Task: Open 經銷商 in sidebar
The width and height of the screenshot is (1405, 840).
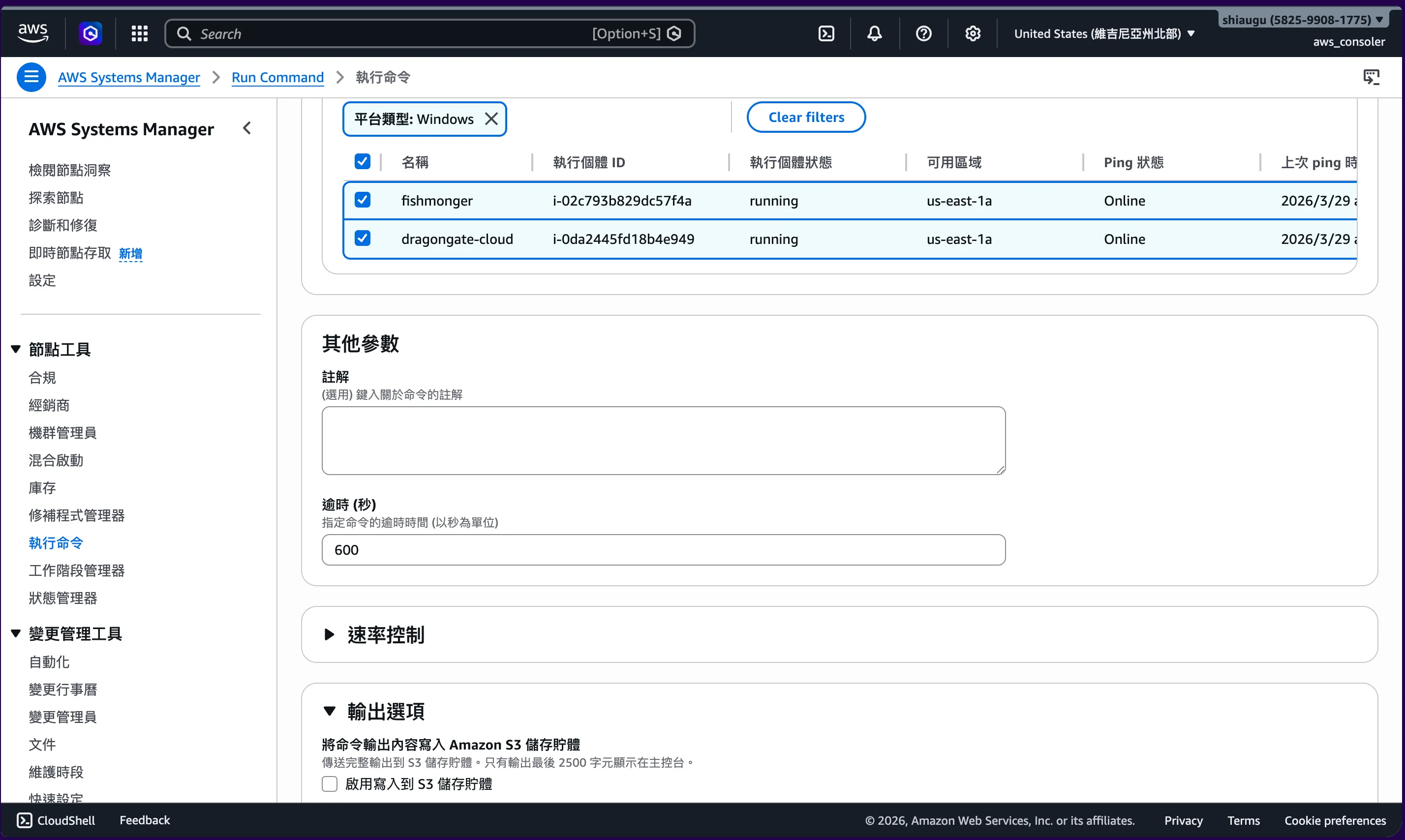Action: point(49,405)
